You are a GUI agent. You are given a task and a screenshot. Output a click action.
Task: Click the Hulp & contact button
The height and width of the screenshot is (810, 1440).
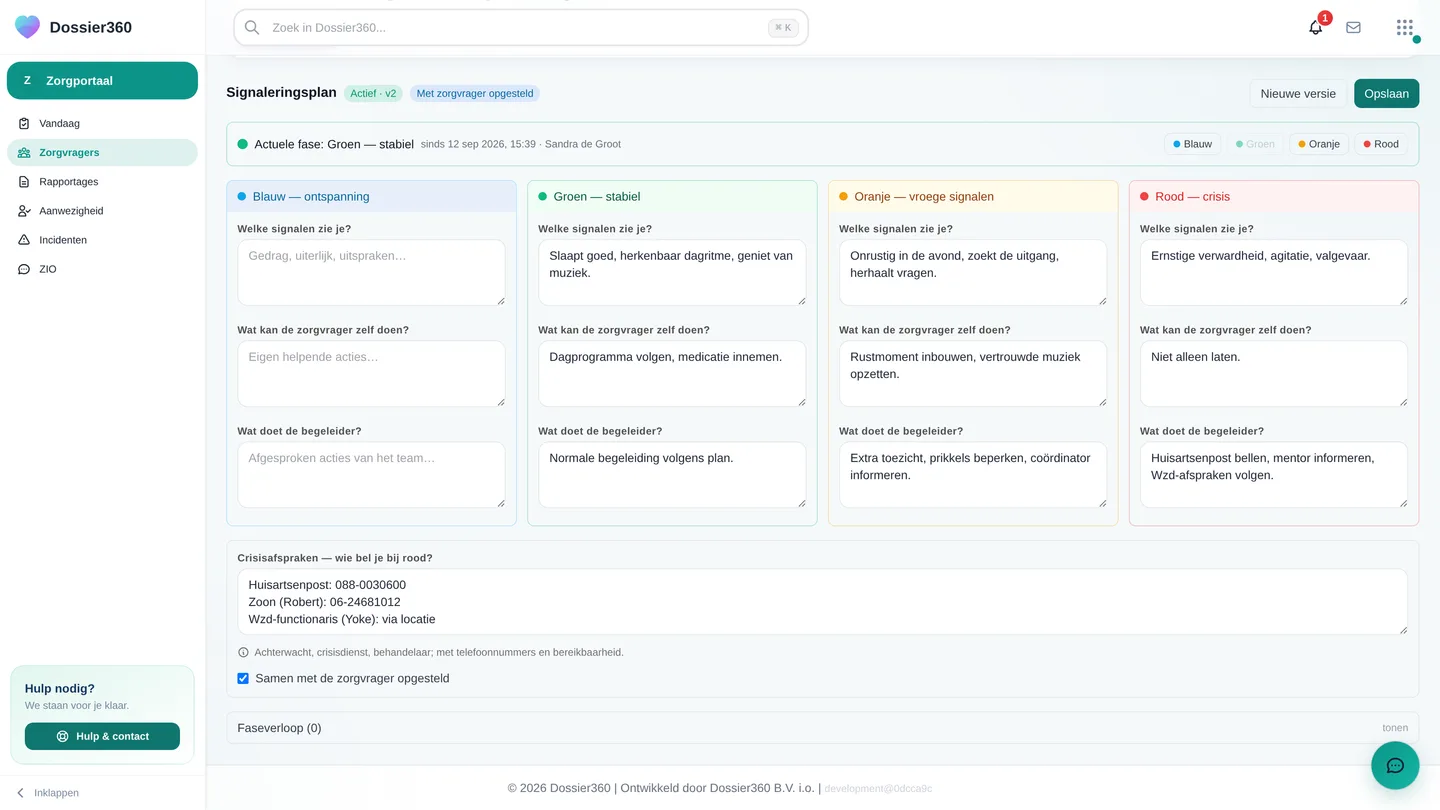[102, 736]
